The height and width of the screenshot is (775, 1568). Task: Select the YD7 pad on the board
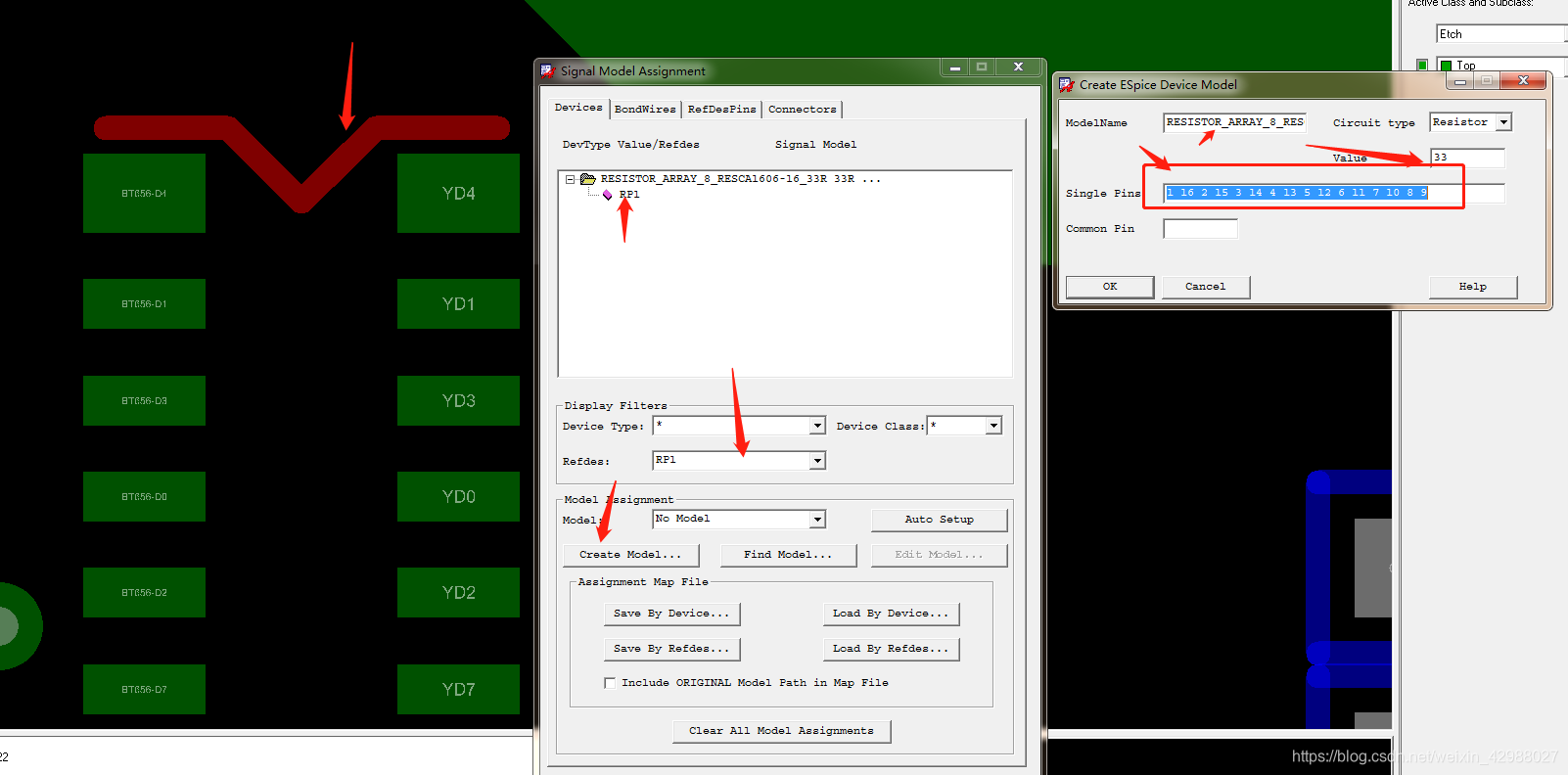(458, 689)
